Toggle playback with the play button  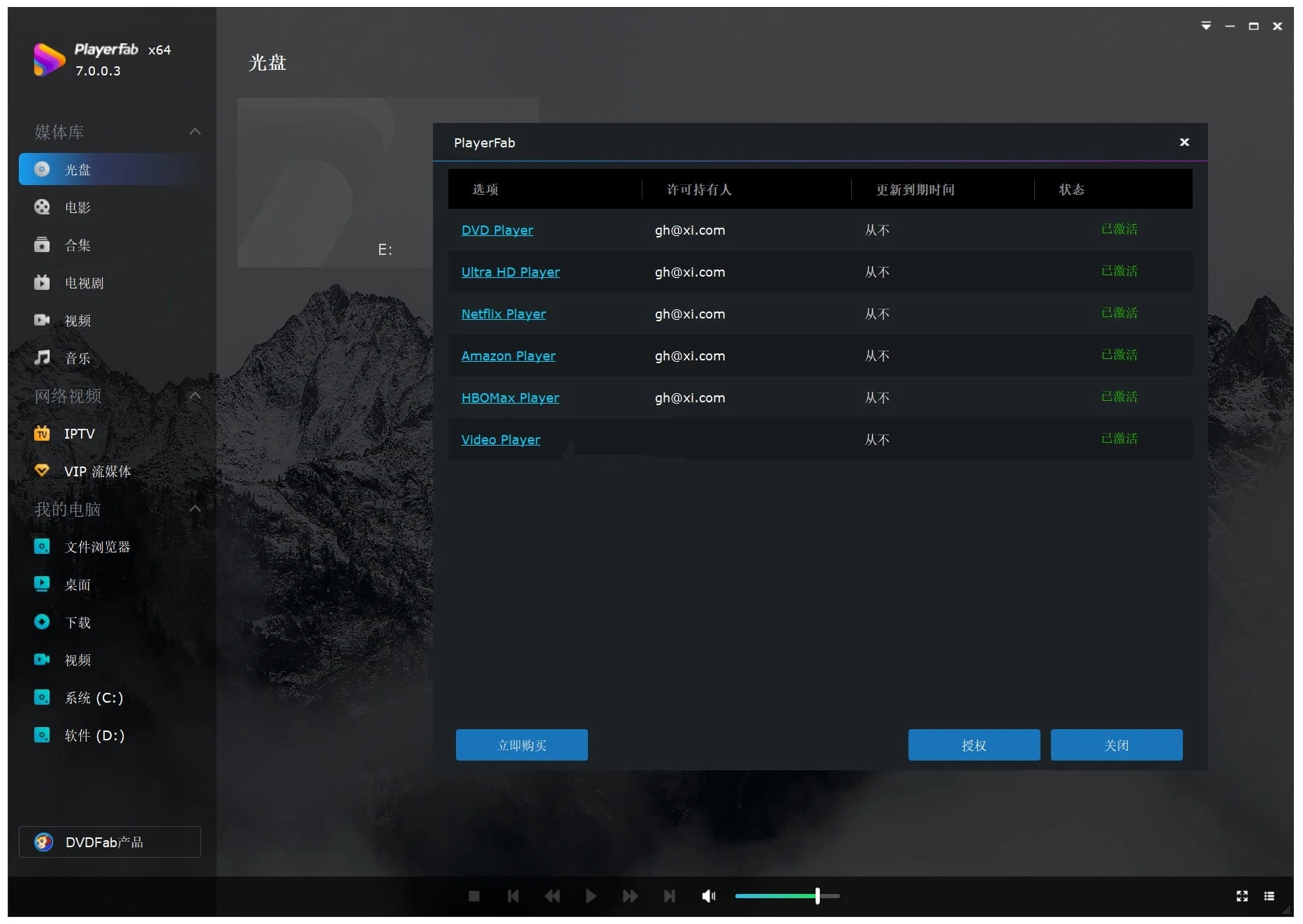pos(591,895)
